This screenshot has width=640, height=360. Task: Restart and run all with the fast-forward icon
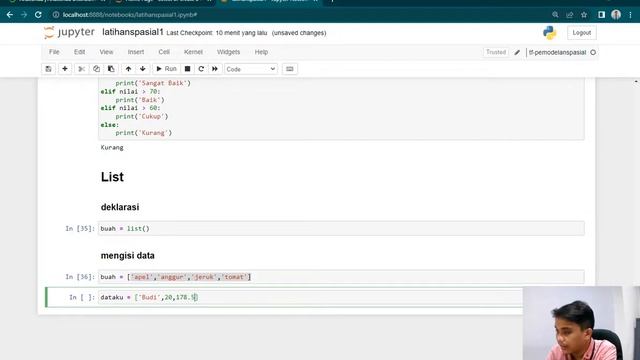215,69
